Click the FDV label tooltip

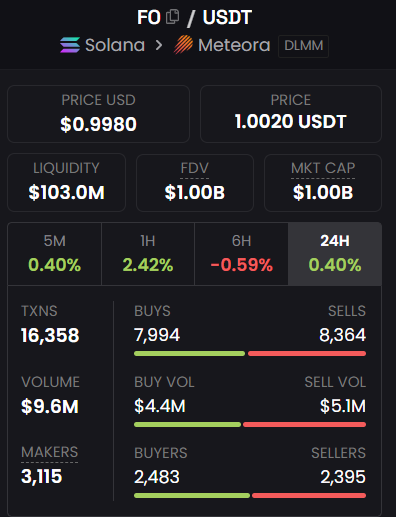pos(195,168)
